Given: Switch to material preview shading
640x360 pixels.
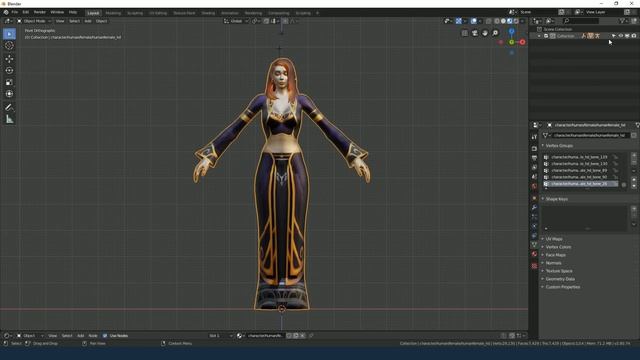Looking at the screenshot, I should click(509, 21).
